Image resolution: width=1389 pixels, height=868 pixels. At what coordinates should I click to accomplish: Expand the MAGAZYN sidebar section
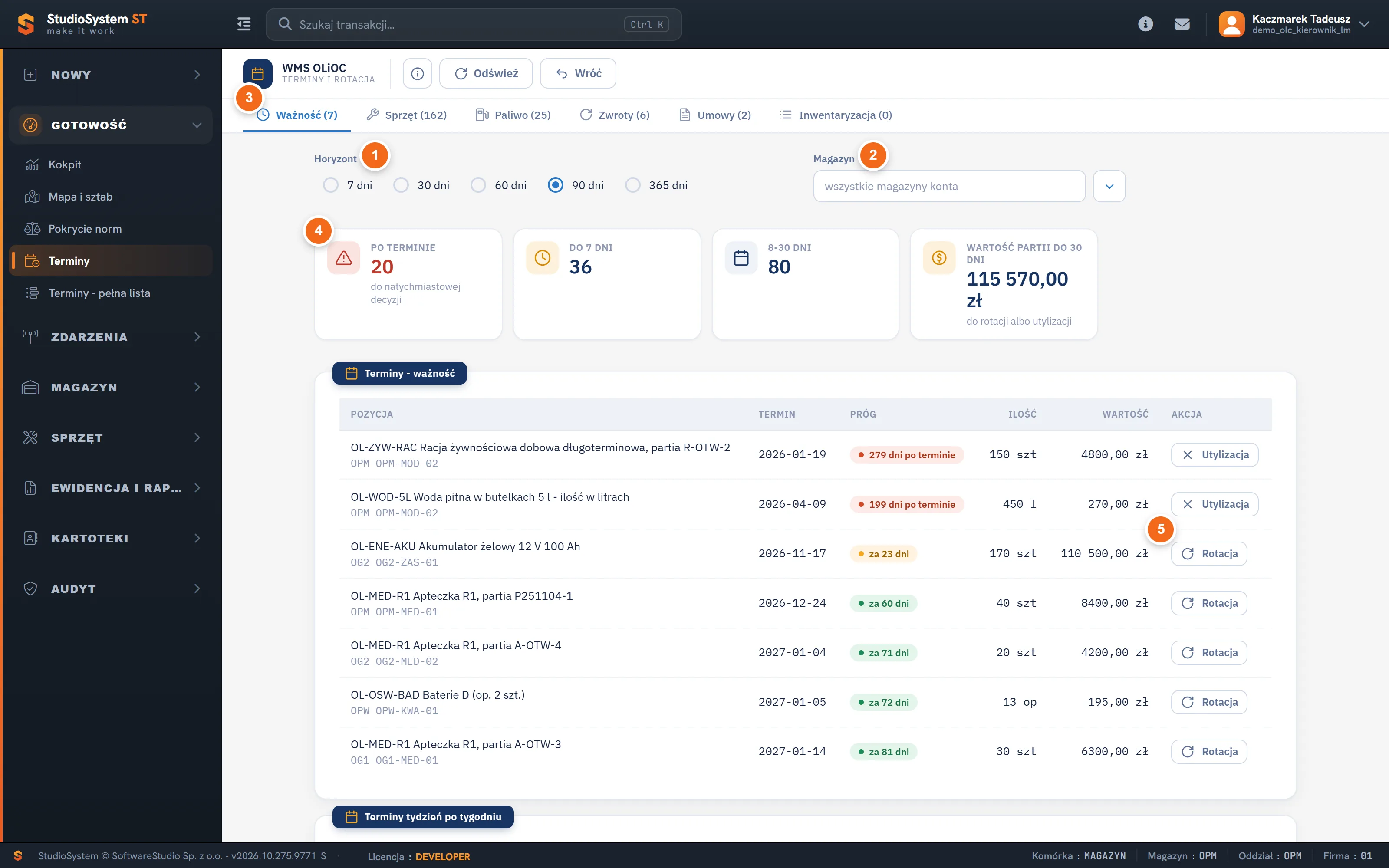click(111, 388)
